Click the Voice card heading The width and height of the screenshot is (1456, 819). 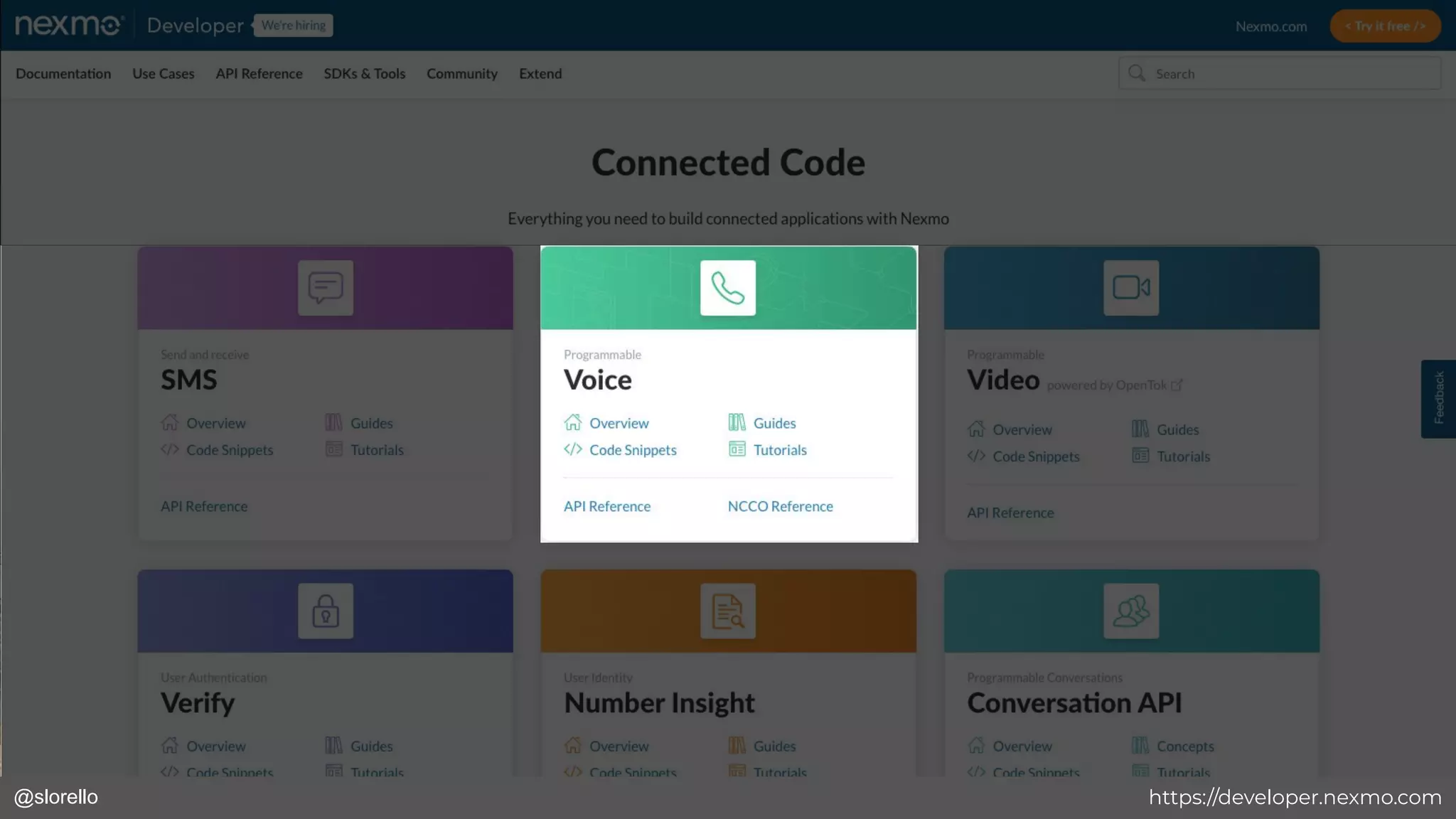point(597,380)
